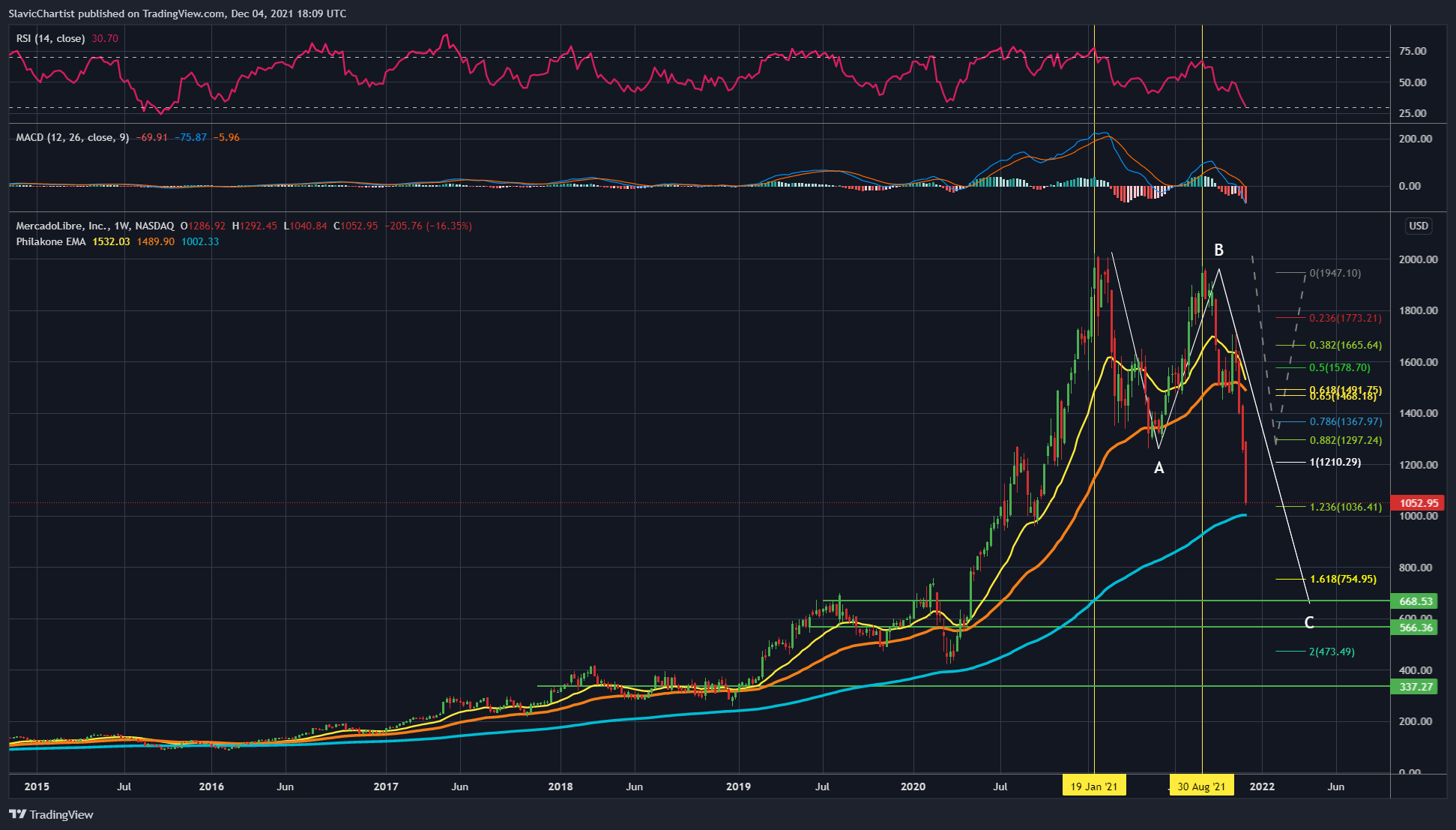This screenshot has height=830, width=1456.
Task: Select the Fib label 0.236(1773.21)
Action: [x=1345, y=318]
